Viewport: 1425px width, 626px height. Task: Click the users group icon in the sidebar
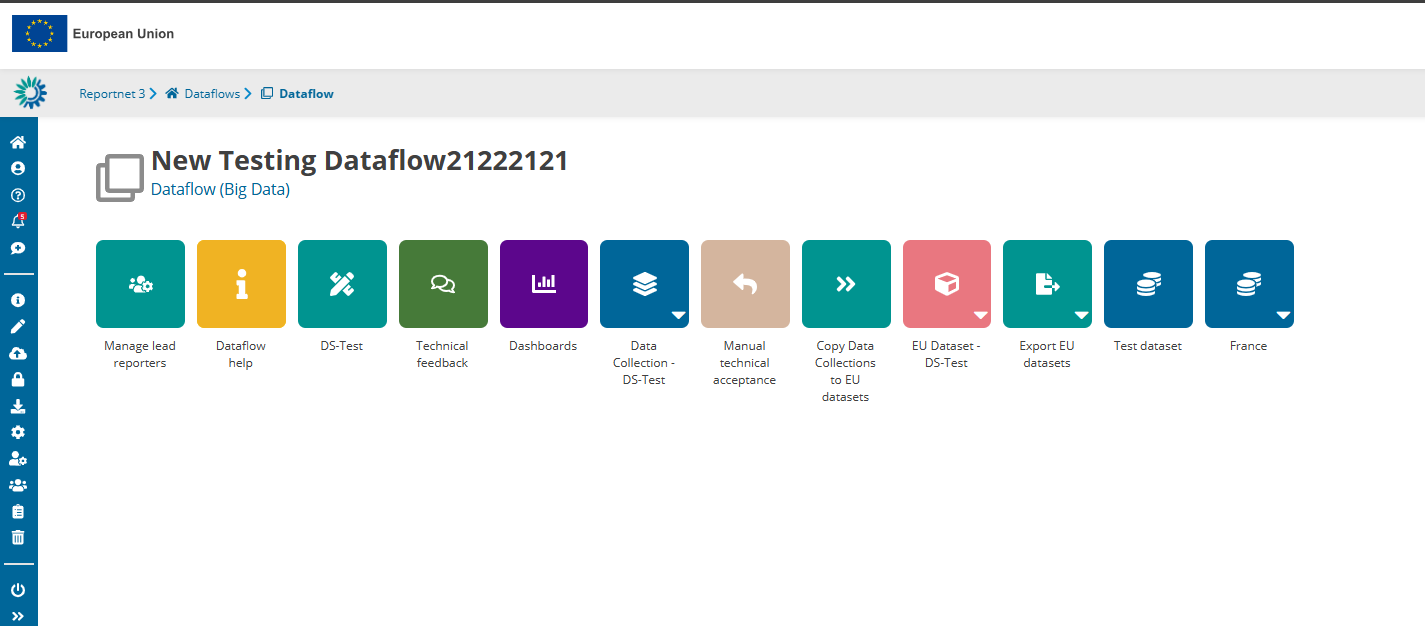(x=18, y=485)
